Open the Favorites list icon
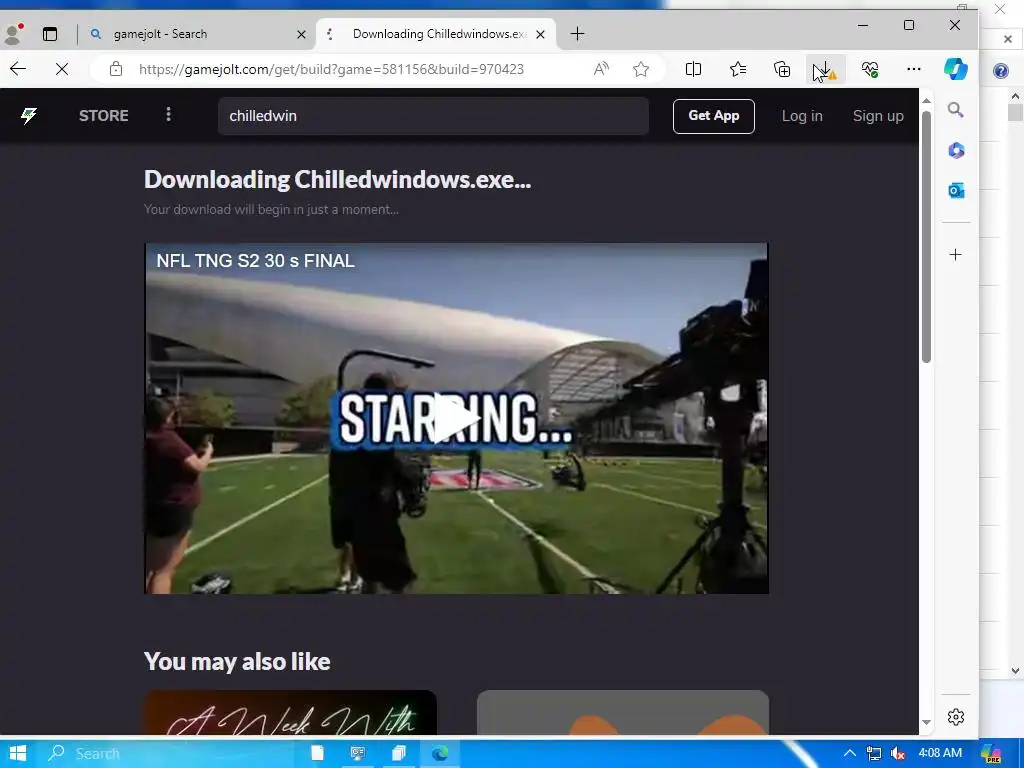The width and height of the screenshot is (1024, 768). pyautogui.click(x=738, y=69)
